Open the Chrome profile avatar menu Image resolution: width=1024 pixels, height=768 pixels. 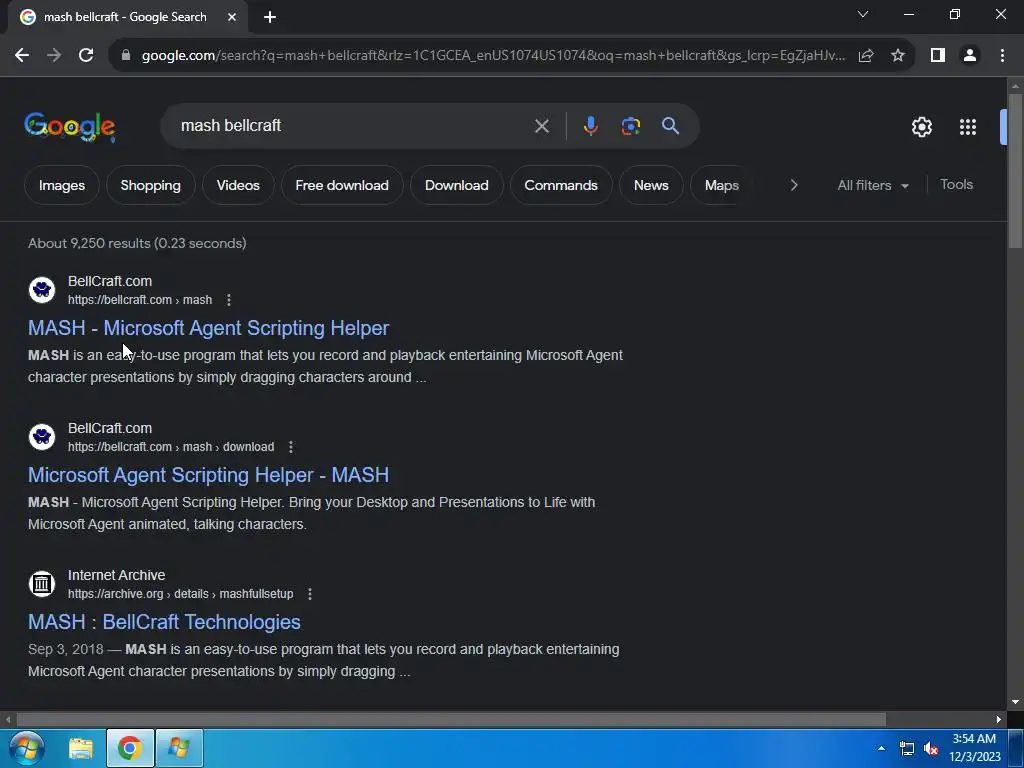pos(970,56)
